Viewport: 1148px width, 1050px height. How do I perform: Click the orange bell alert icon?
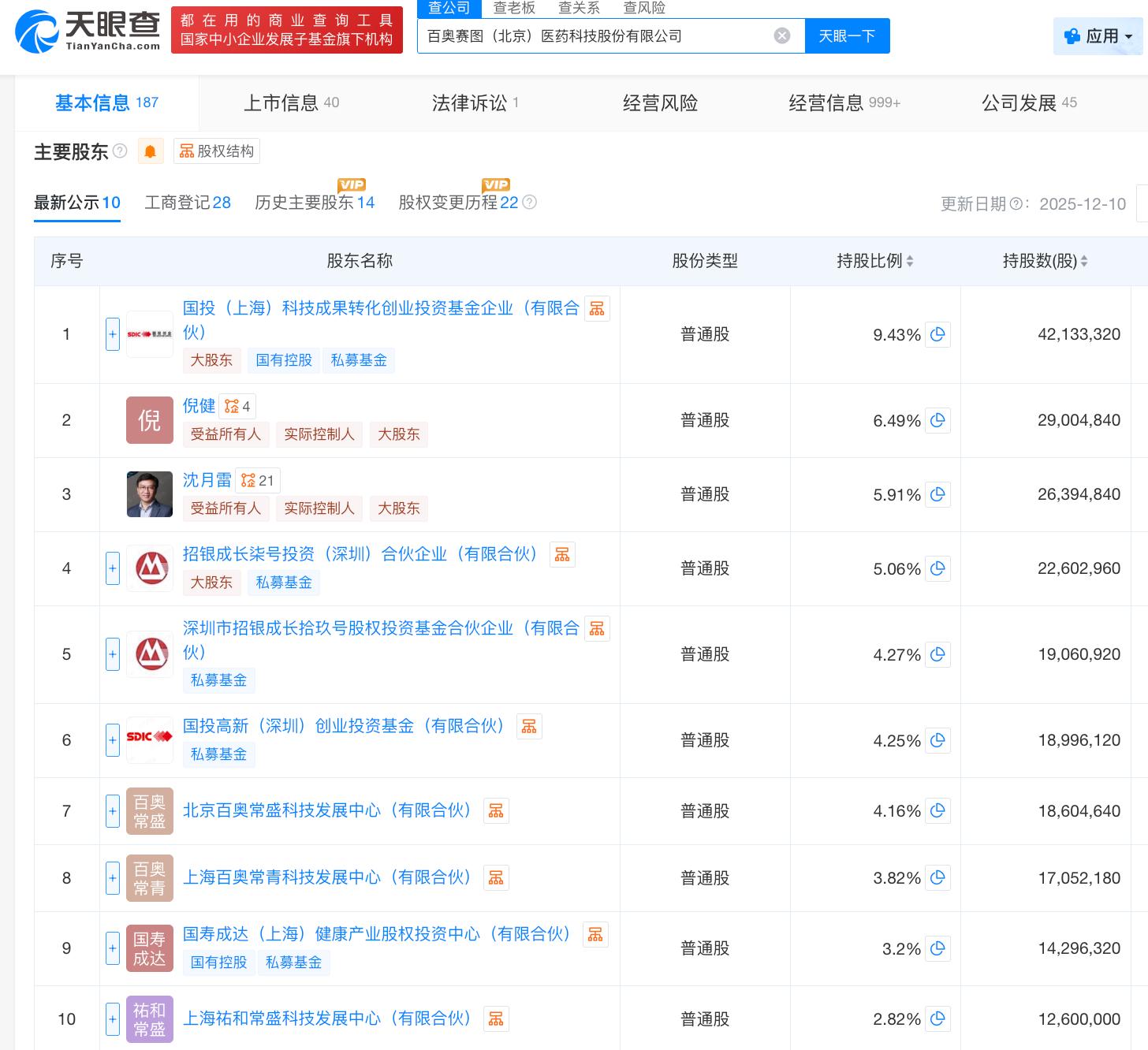[x=150, y=151]
